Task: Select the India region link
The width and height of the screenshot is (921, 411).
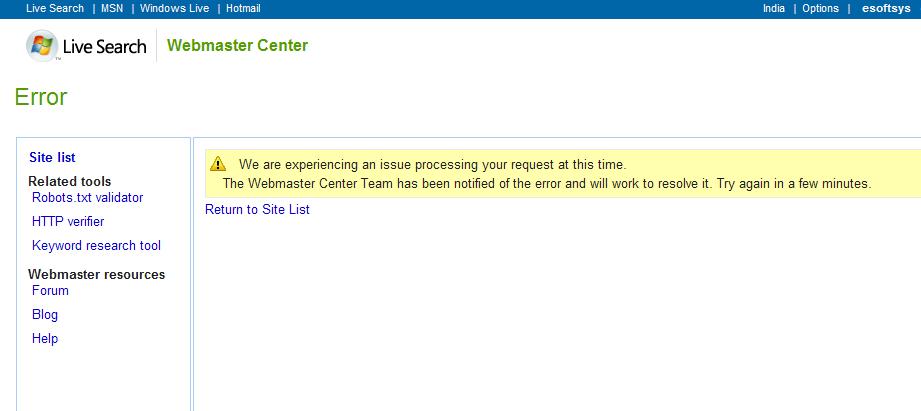Action: (x=773, y=9)
